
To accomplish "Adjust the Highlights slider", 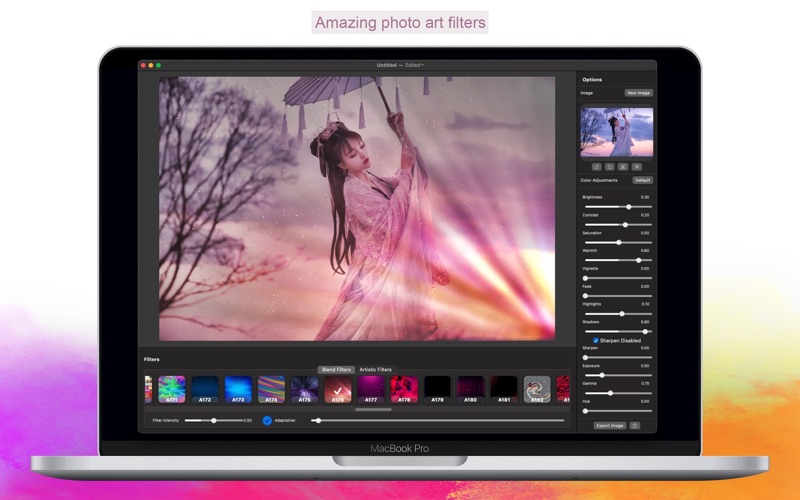I will (x=618, y=314).
